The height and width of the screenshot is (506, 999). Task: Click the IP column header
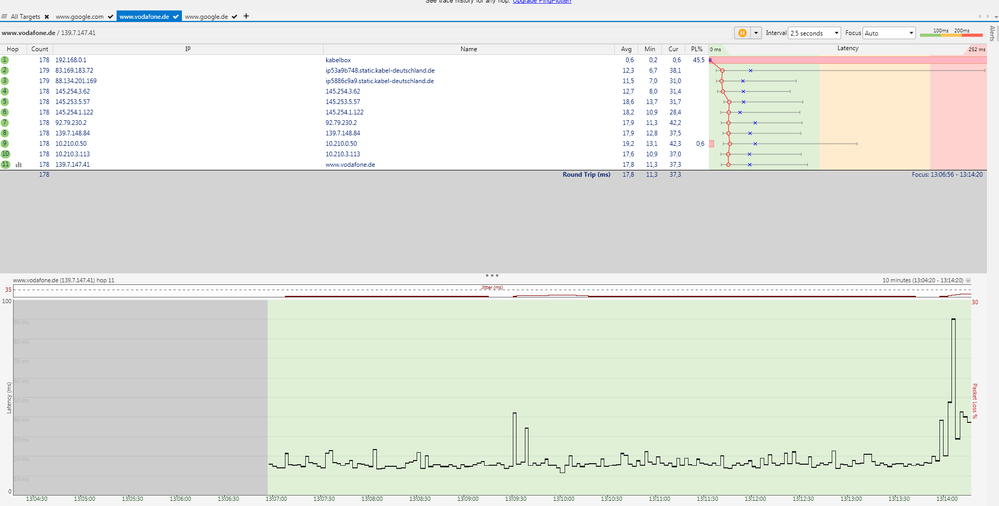188,49
